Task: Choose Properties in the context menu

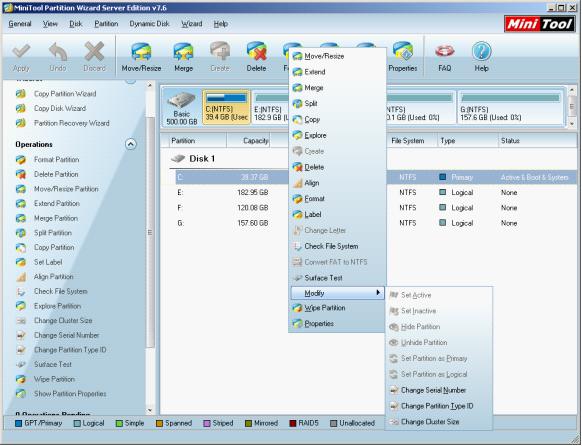Action: click(x=337, y=324)
